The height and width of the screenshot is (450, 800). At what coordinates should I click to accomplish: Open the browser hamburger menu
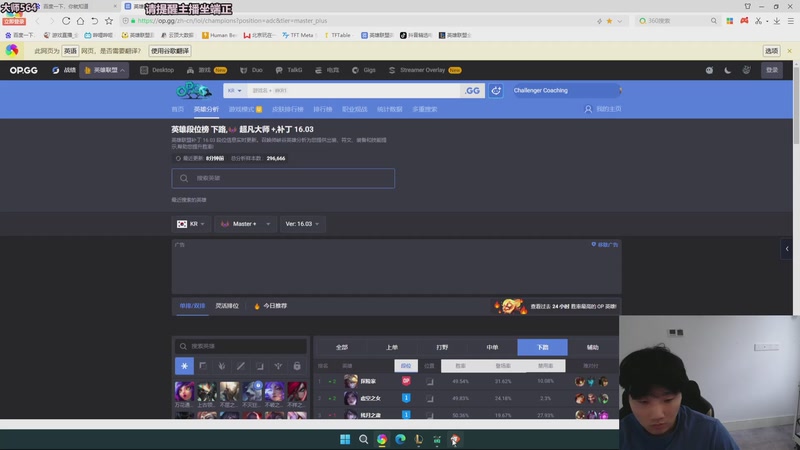point(790,21)
